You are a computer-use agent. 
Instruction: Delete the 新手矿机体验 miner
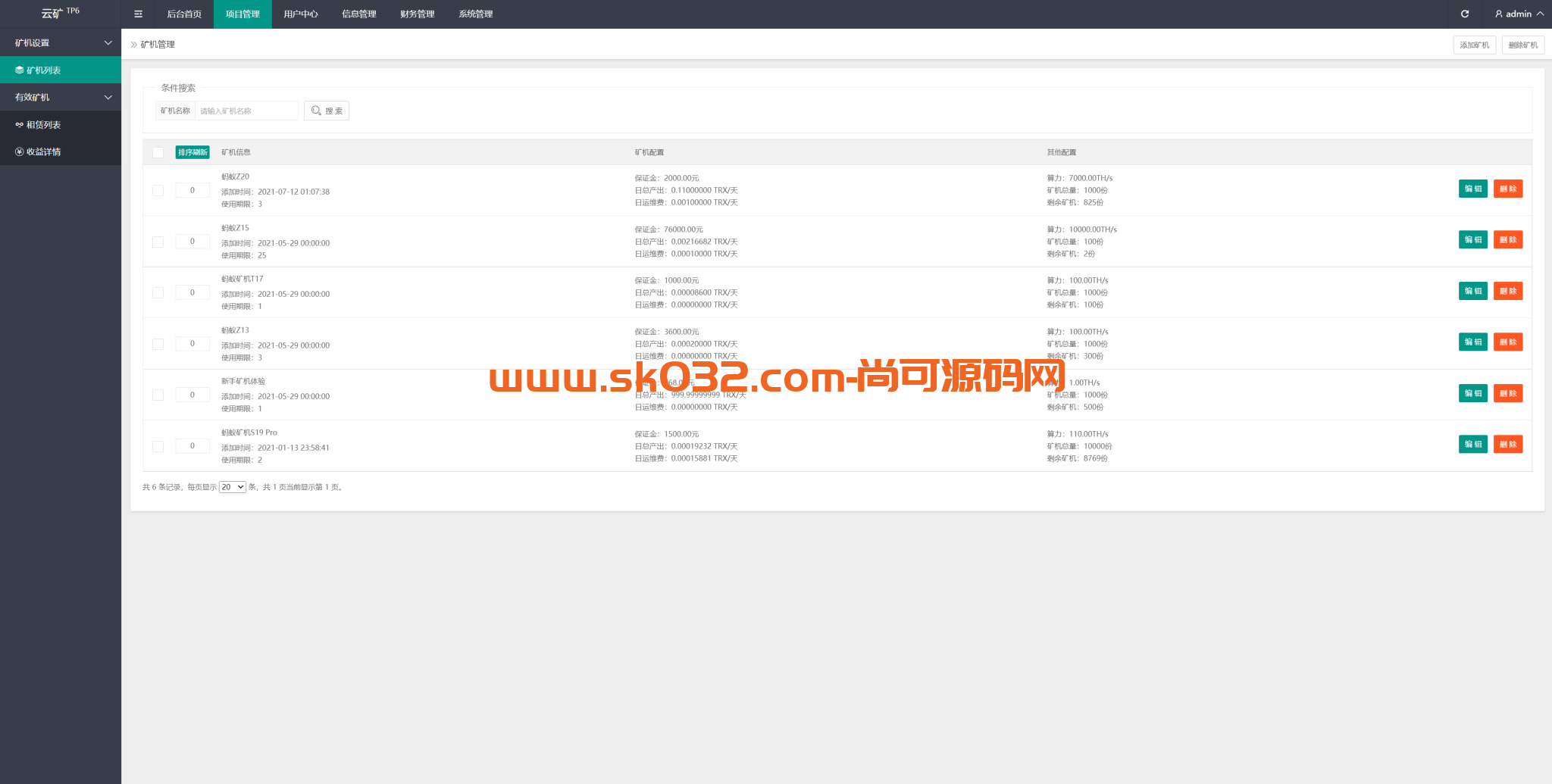point(1508,393)
